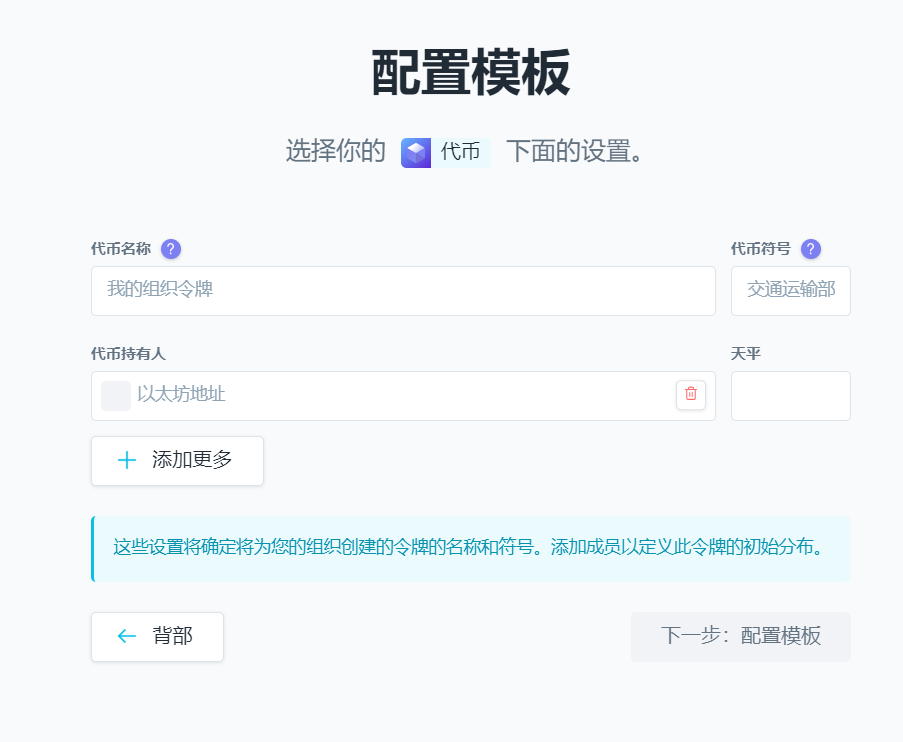Click the left arrow icon on 背部

click(x=125, y=636)
